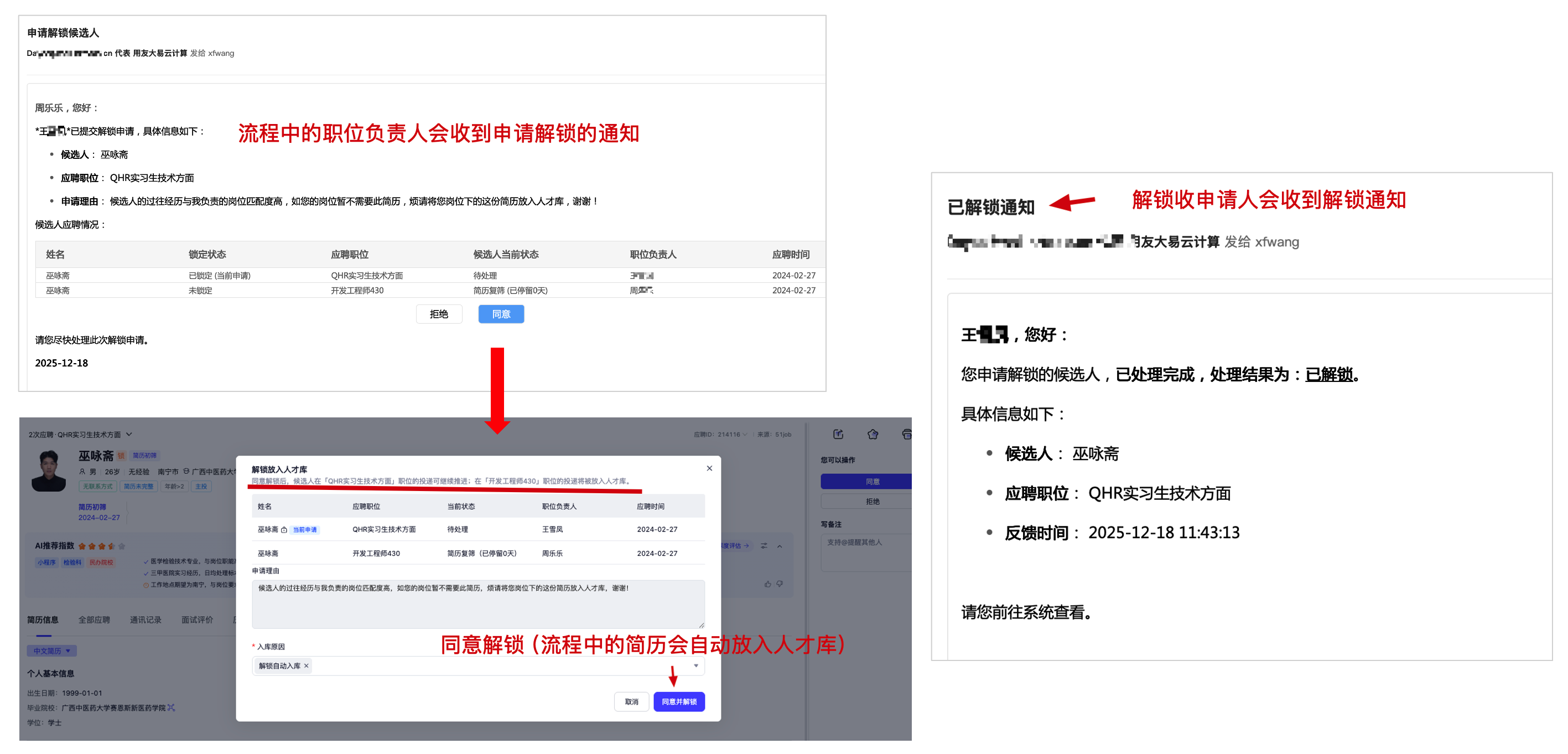Click the favorite collect icon in right panel

(873, 434)
